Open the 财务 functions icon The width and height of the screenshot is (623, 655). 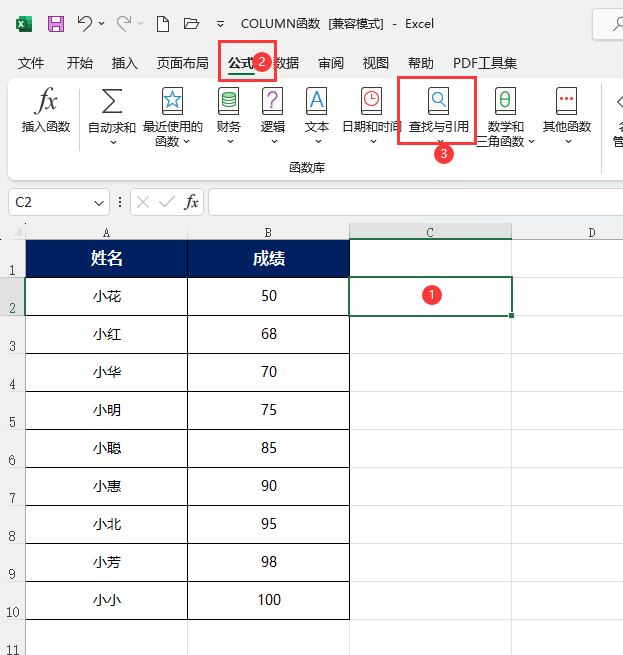(x=229, y=101)
